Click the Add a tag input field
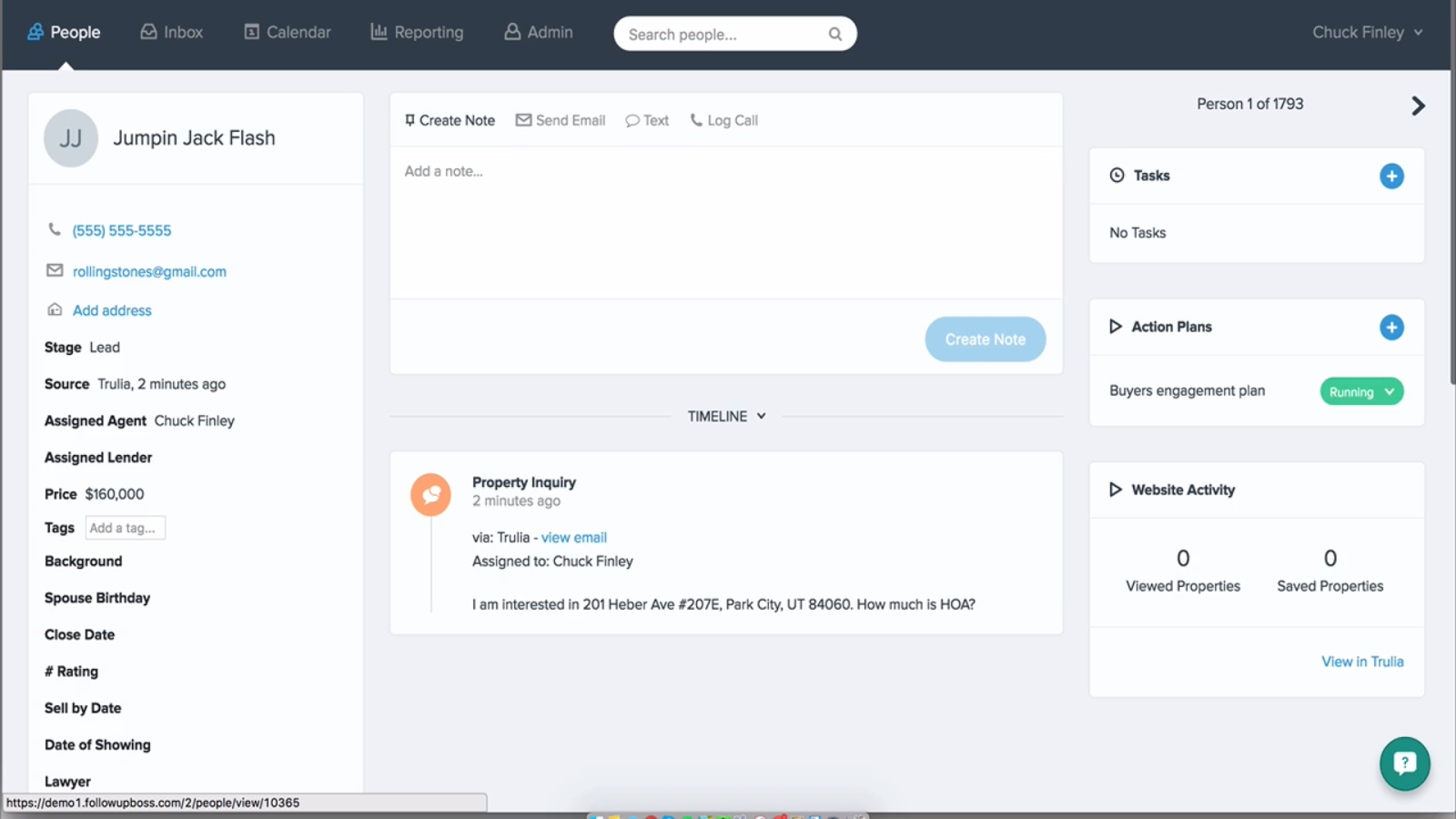Screen dimensions: 1456x819 (125, 528)
